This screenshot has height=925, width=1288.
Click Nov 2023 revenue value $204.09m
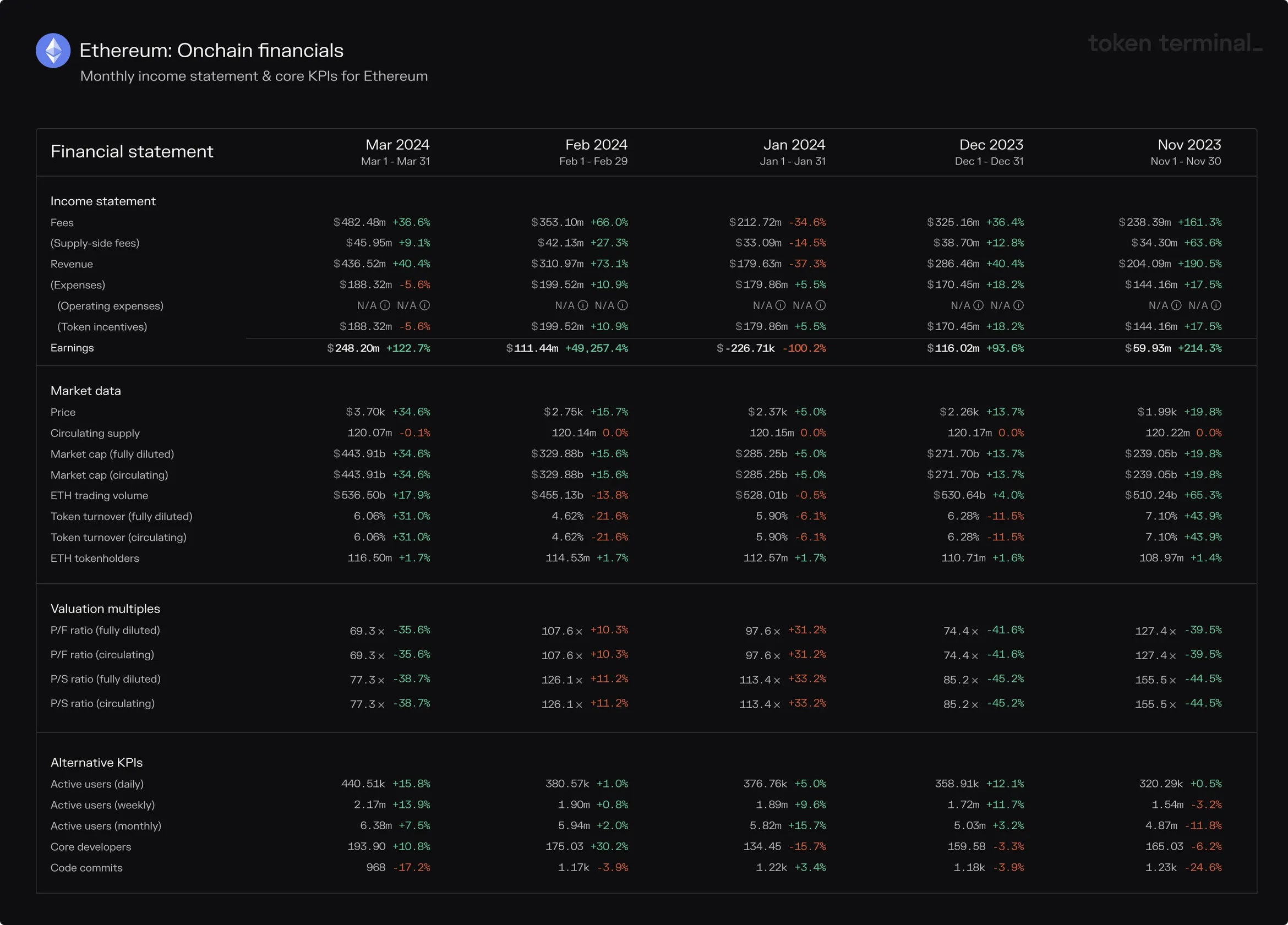pos(1145,264)
